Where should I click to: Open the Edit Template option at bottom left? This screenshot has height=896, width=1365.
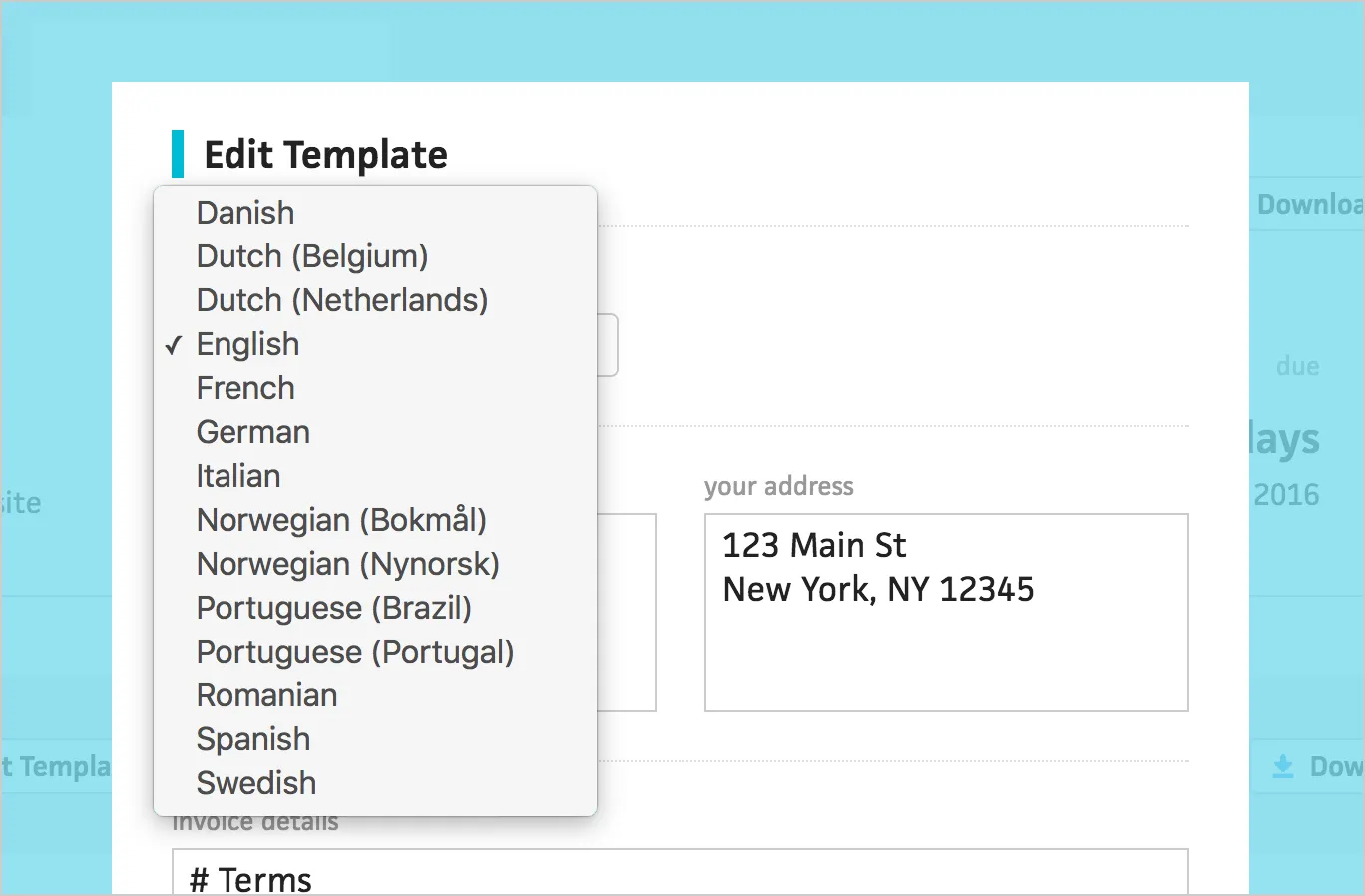[57, 766]
